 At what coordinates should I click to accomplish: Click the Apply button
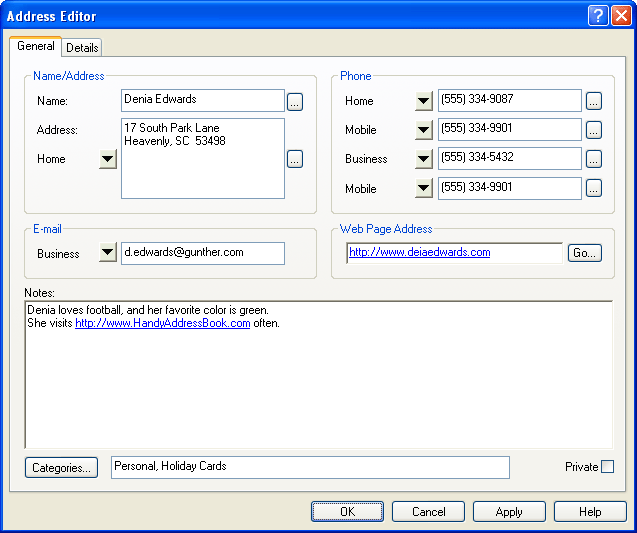coord(509,511)
